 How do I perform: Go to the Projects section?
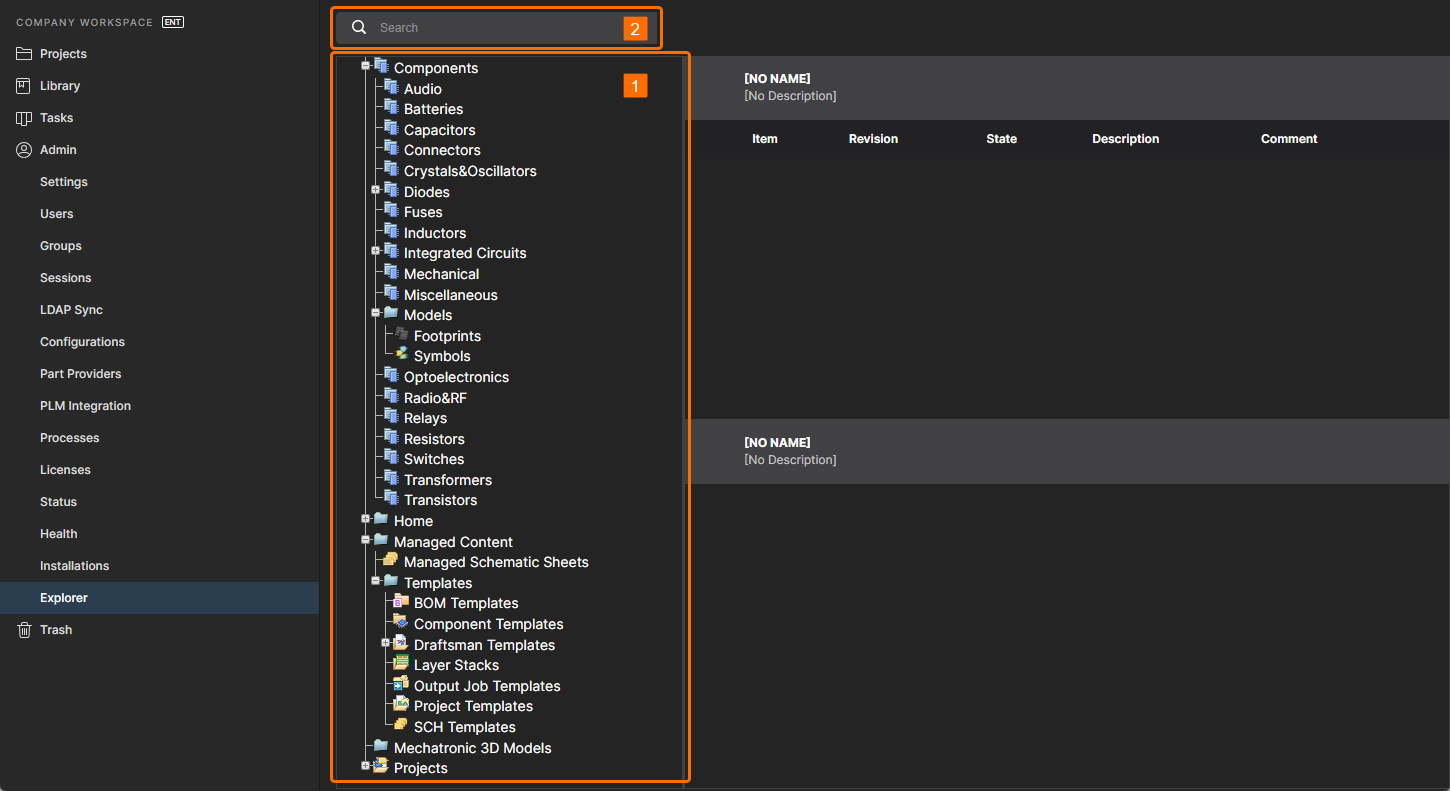[x=63, y=54]
